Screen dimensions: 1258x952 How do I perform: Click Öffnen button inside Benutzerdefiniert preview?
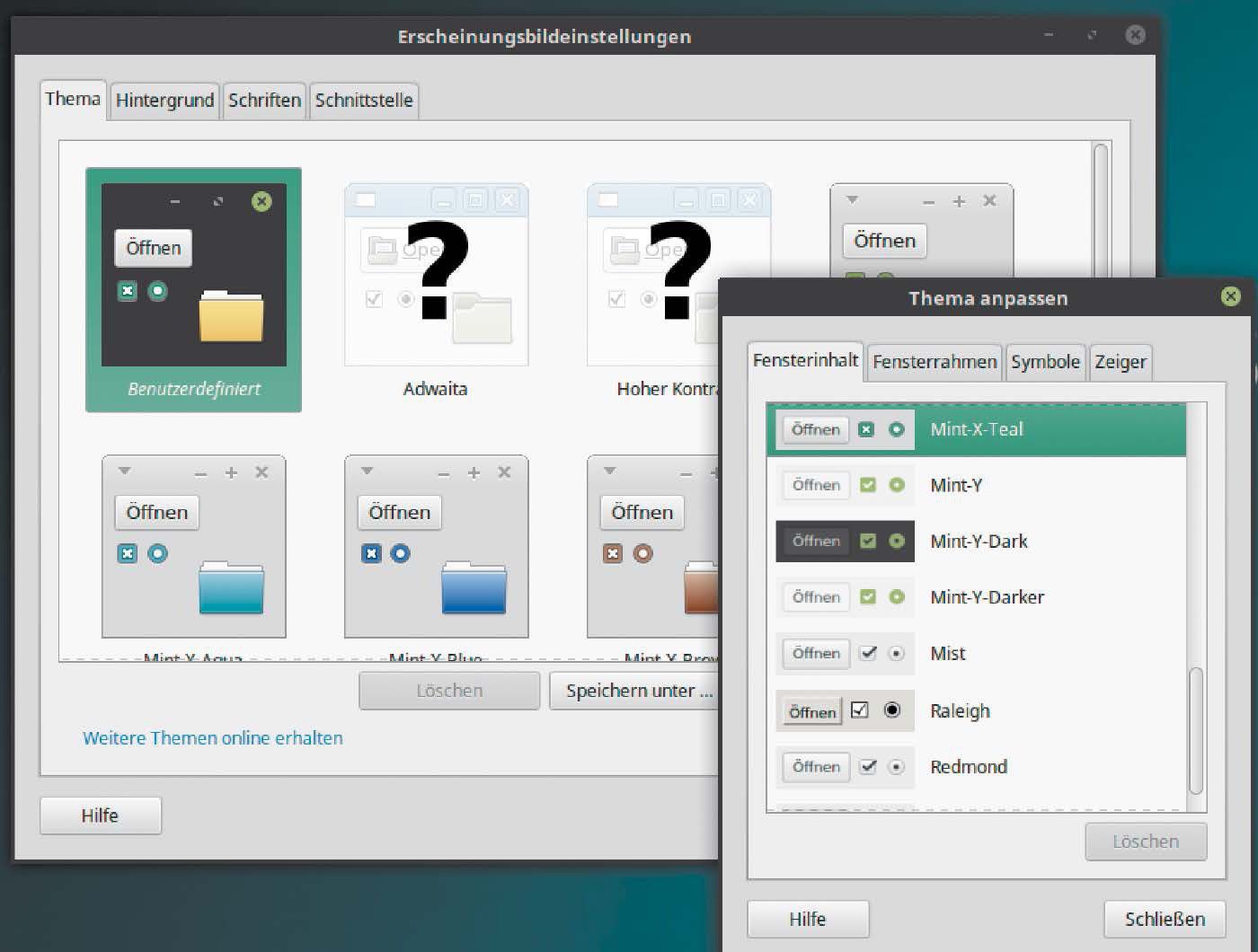point(153,248)
